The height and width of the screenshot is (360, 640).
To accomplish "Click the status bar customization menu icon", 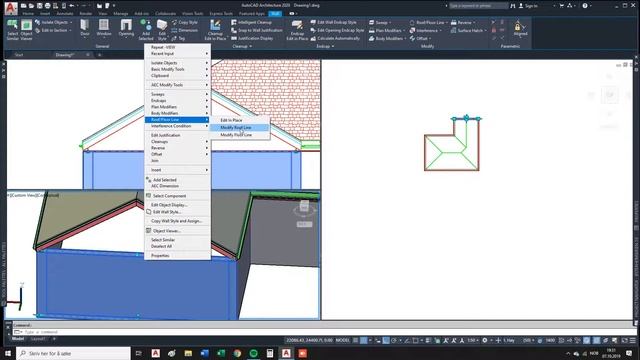I will tap(633, 340).
